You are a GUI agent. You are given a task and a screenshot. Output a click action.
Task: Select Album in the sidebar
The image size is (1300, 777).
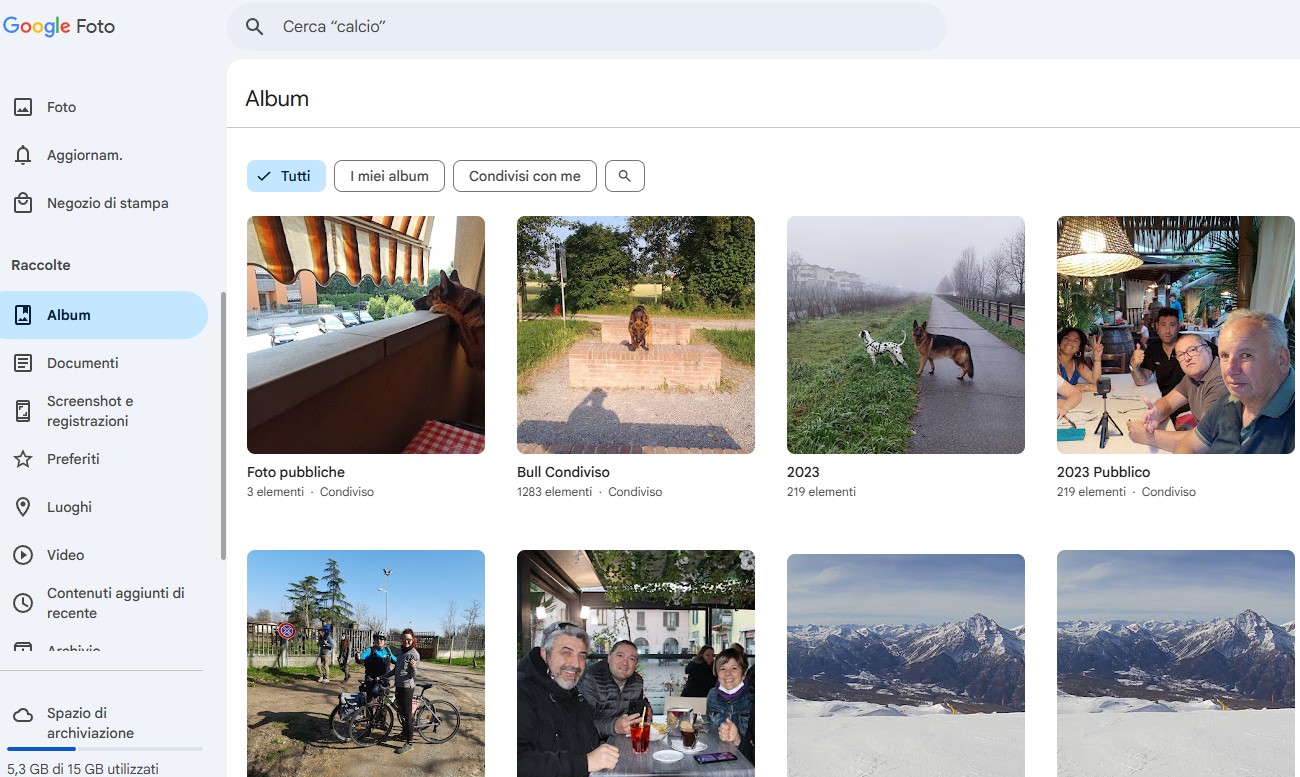click(x=66, y=314)
